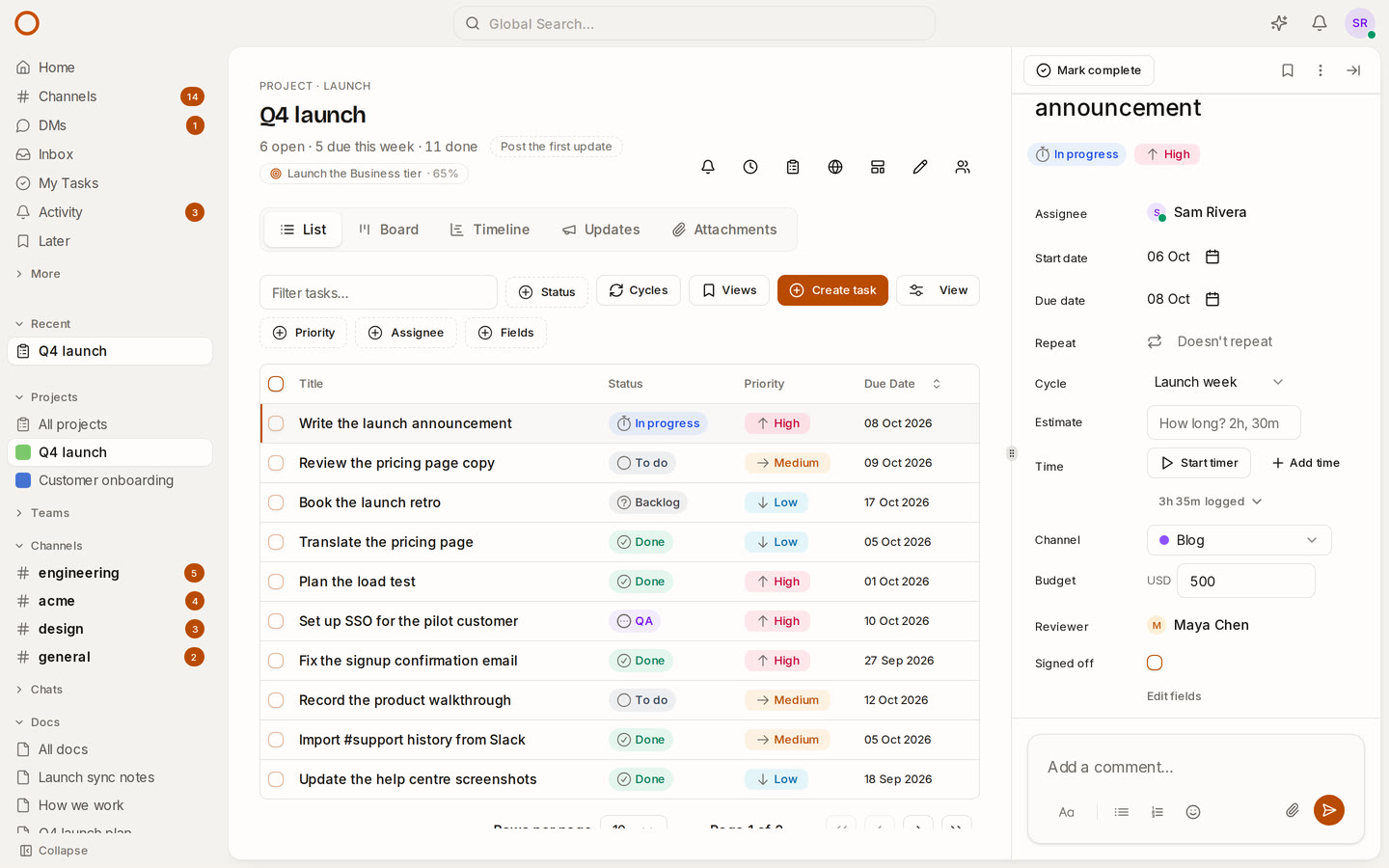
Task: Bookmark the task in the detail panel
Action: (x=1288, y=70)
